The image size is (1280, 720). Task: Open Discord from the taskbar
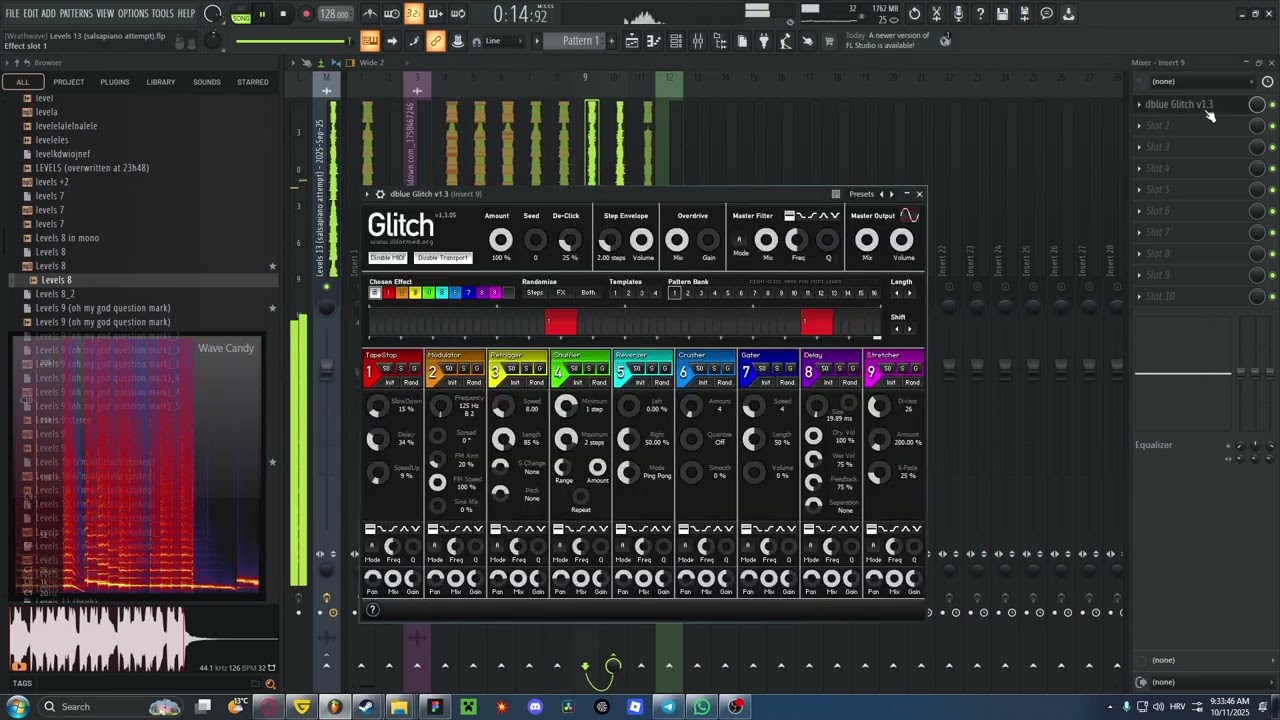tap(535, 707)
